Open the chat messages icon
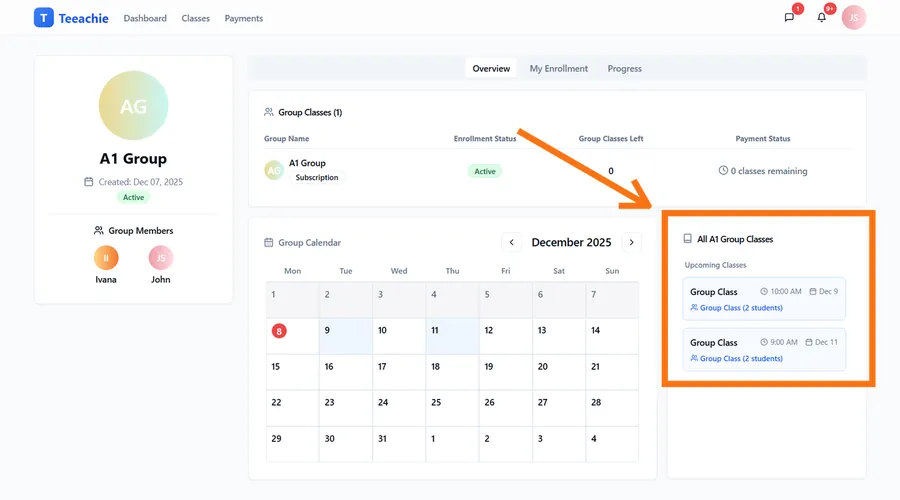 click(789, 18)
